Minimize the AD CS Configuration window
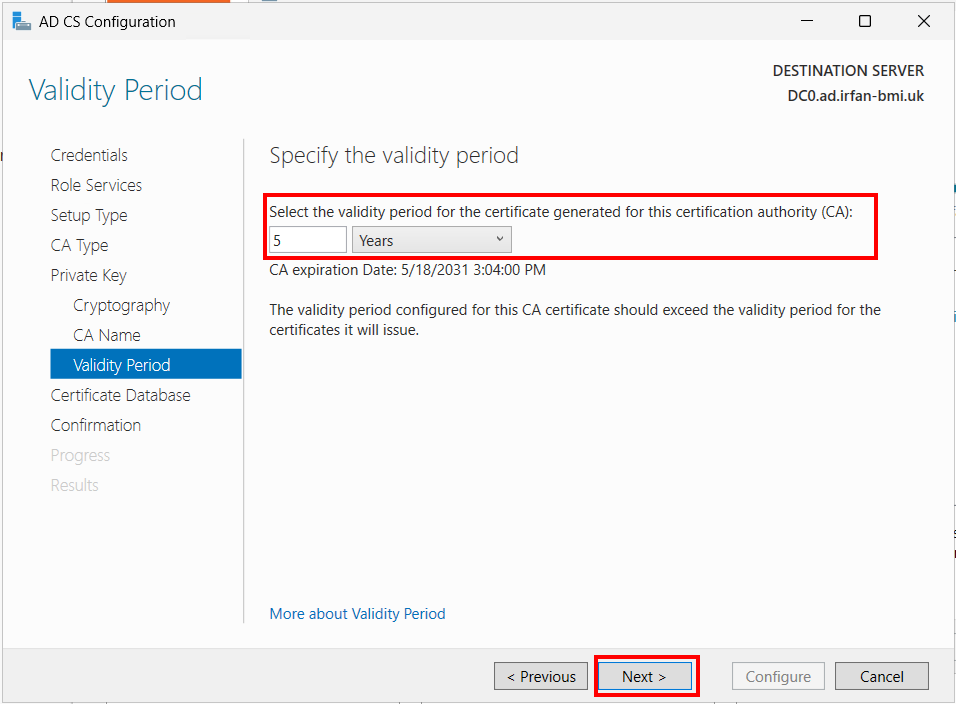Screen dimensions: 956x704 point(807,21)
